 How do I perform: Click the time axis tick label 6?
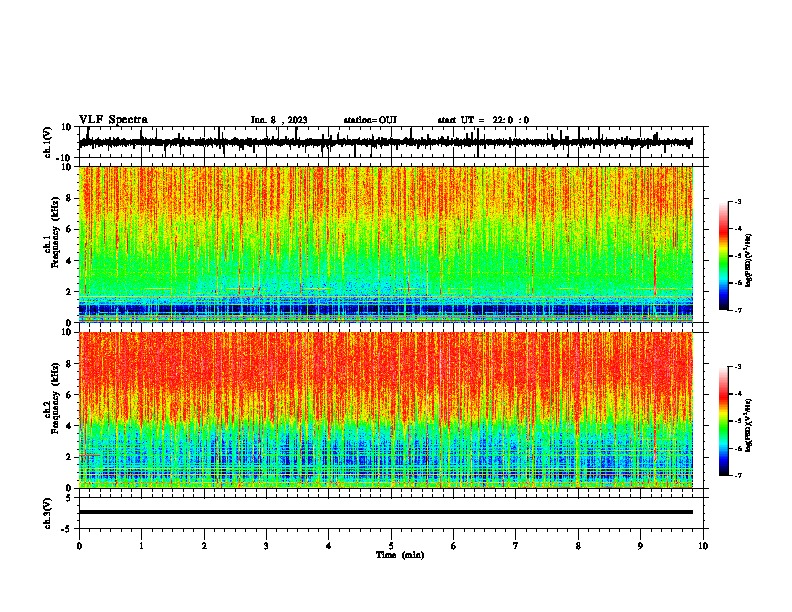pyautogui.click(x=453, y=546)
